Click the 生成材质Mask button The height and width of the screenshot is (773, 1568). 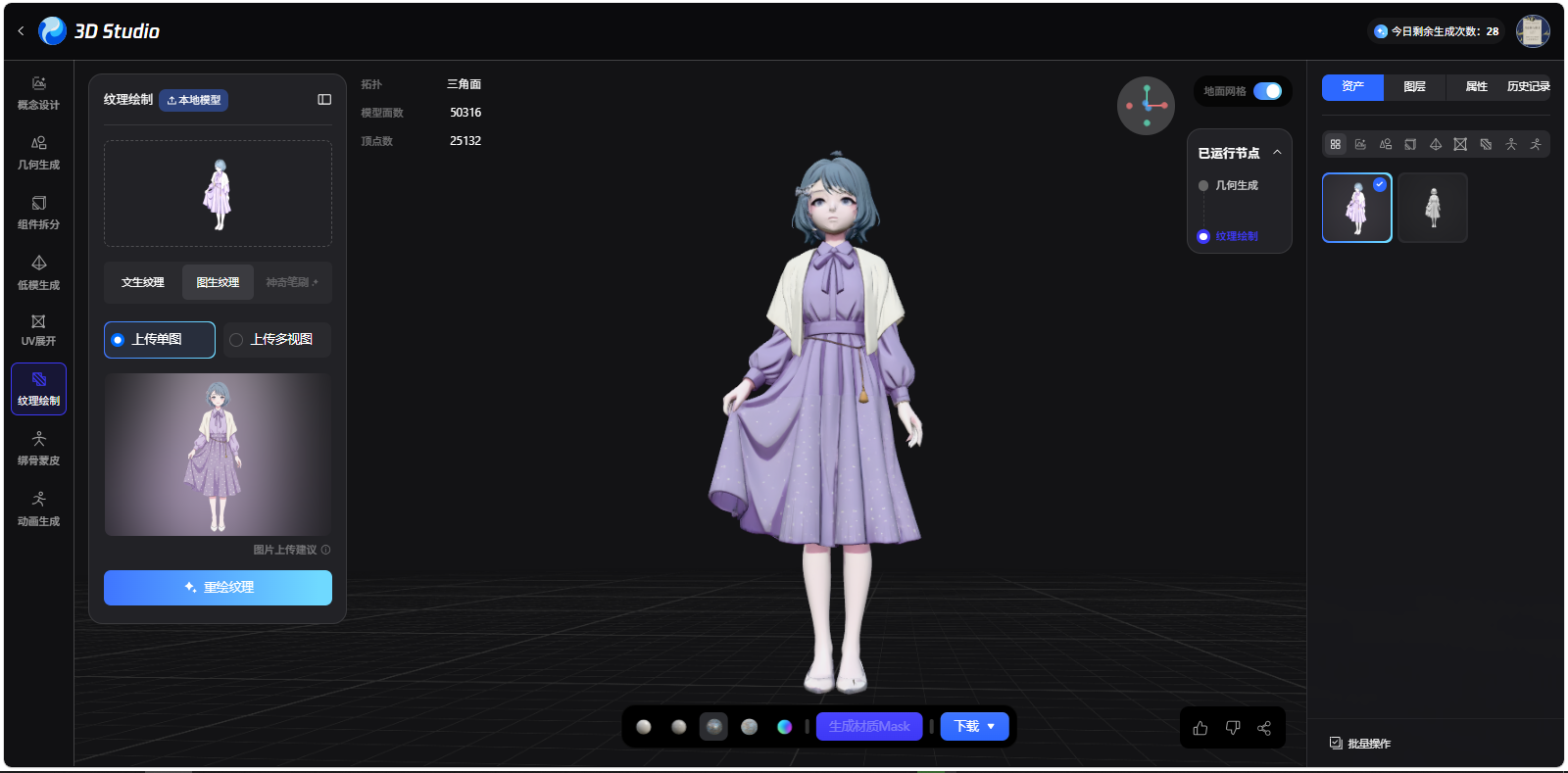click(869, 727)
